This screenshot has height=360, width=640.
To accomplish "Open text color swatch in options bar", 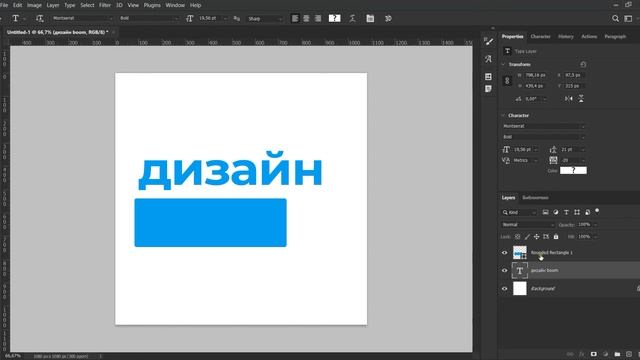I will [x=335, y=18].
